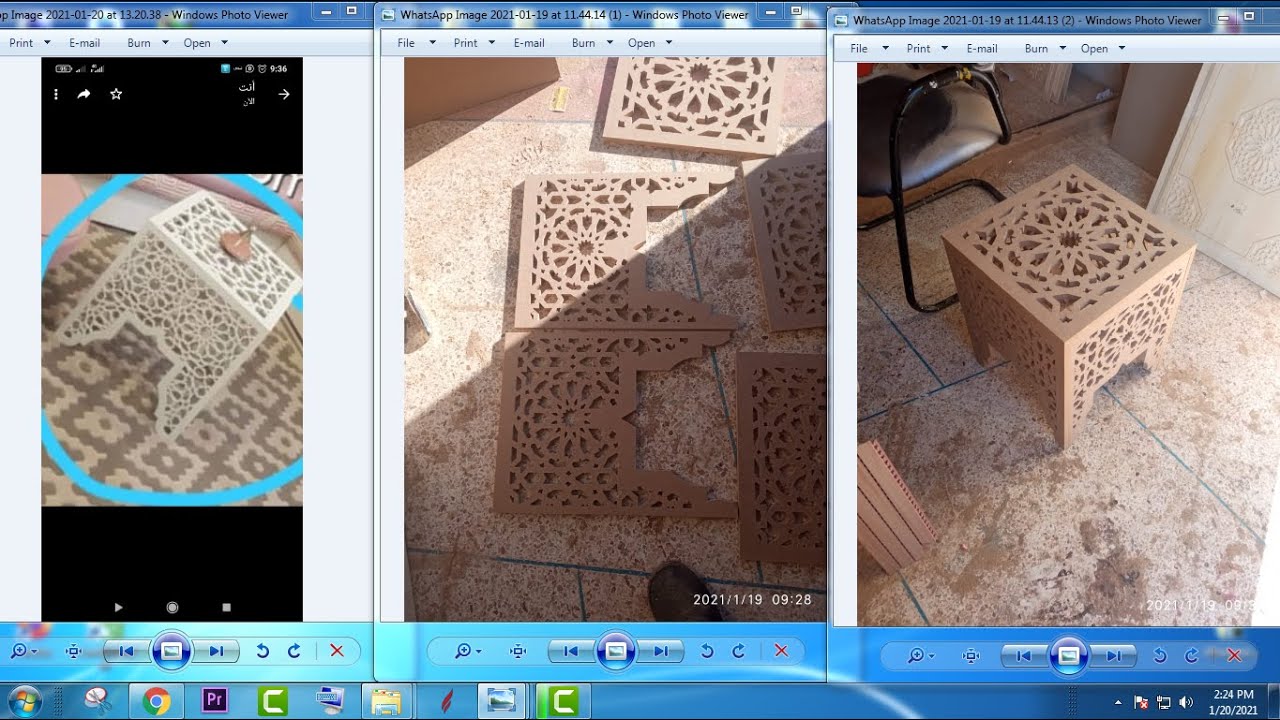
Task: Rotate counterclockwise in left viewer
Action: 262,651
